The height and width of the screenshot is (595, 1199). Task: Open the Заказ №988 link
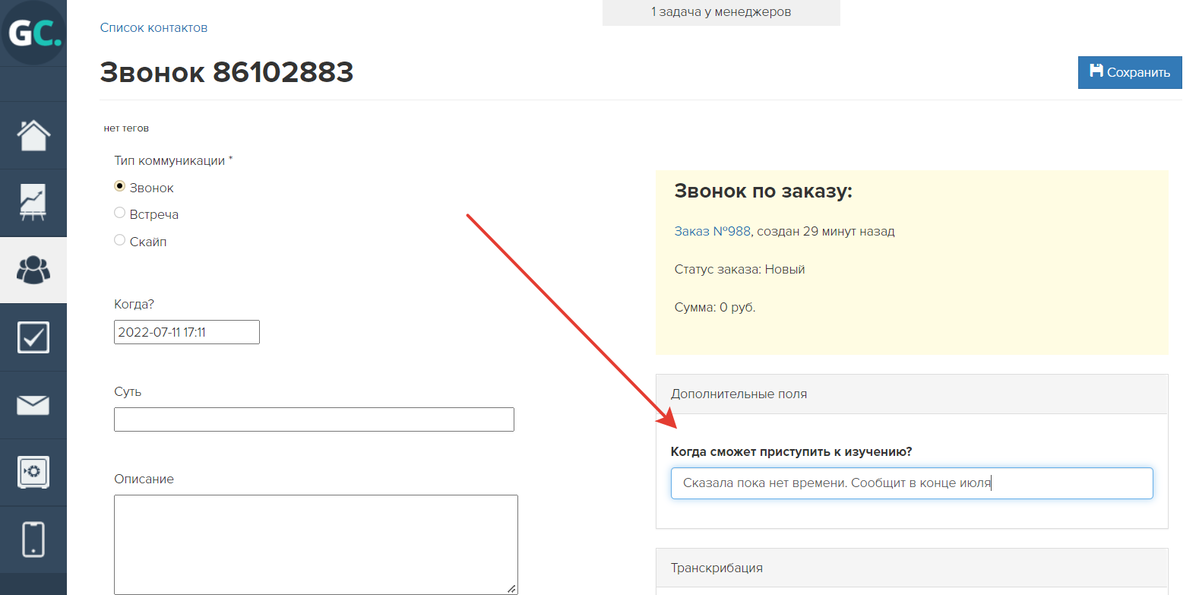click(x=713, y=231)
